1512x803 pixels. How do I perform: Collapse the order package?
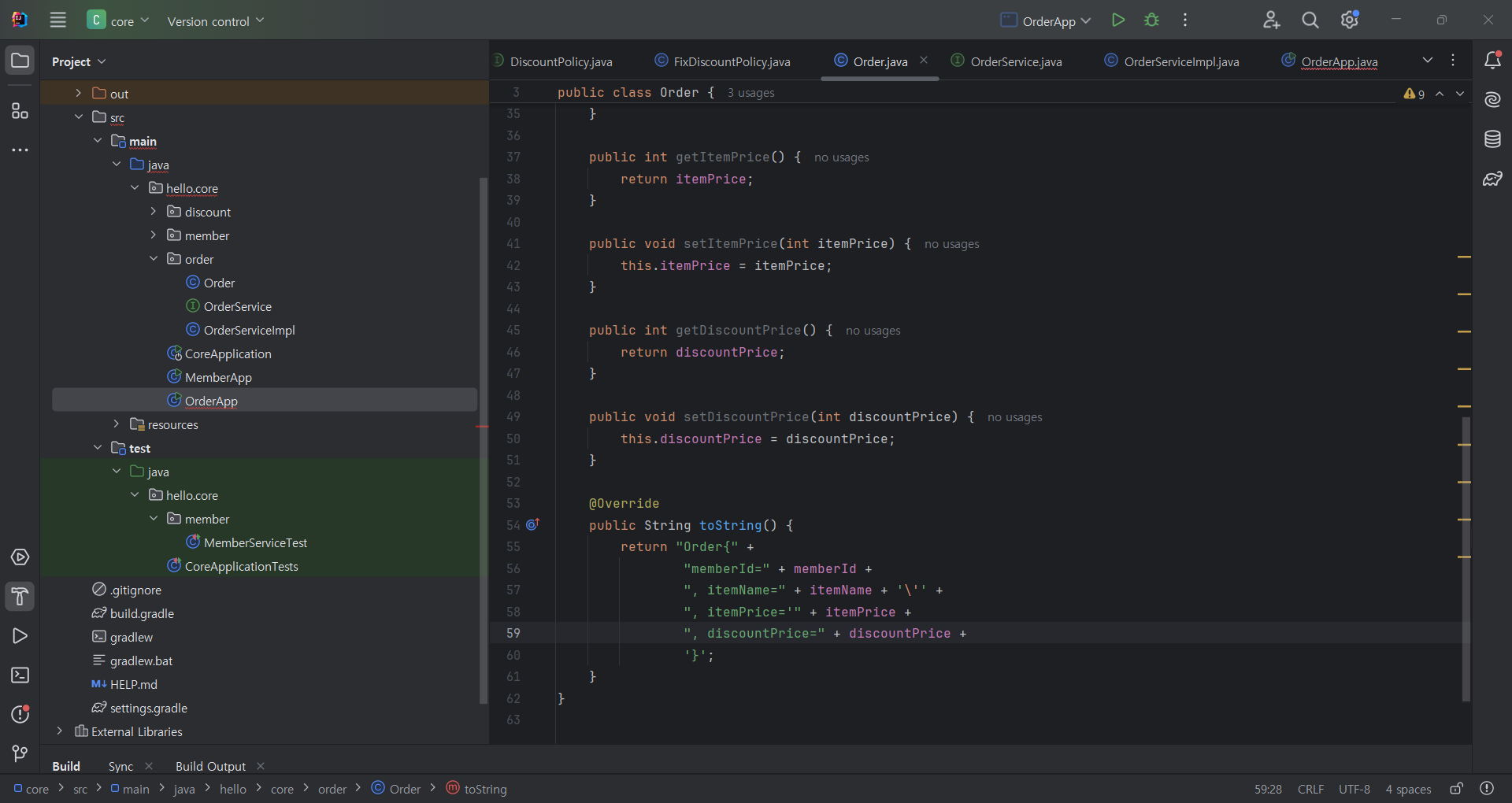point(154,258)
